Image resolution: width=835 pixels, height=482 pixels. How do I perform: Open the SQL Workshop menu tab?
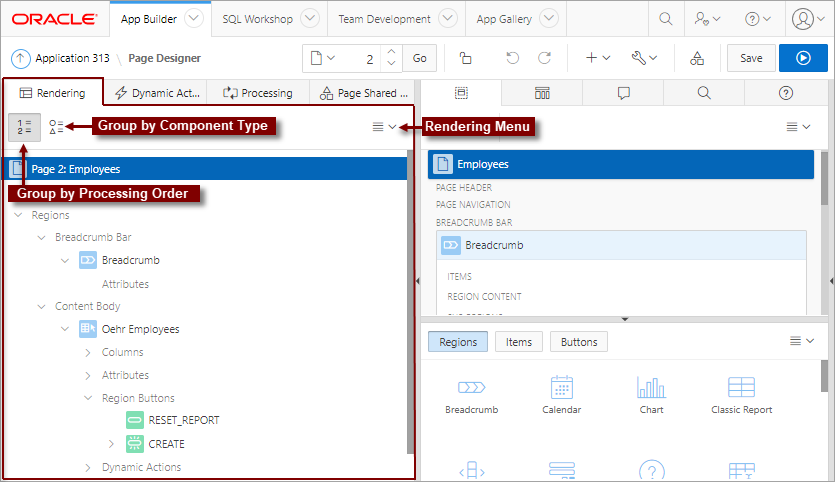click(257, 19)
